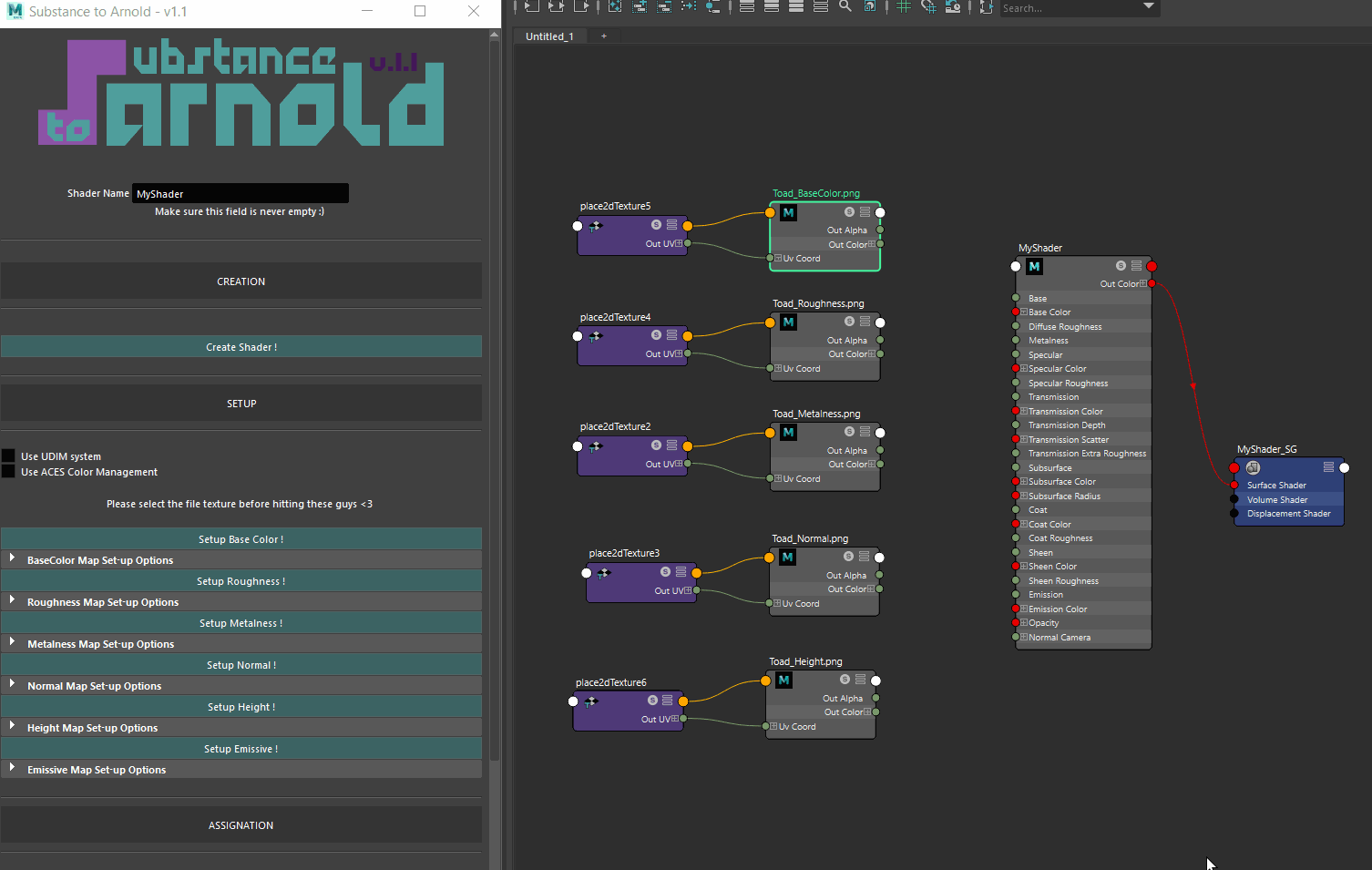Click the Setup Roughness ! button
The height and width of the screenshot is (870, 1372).
point(241,581)
